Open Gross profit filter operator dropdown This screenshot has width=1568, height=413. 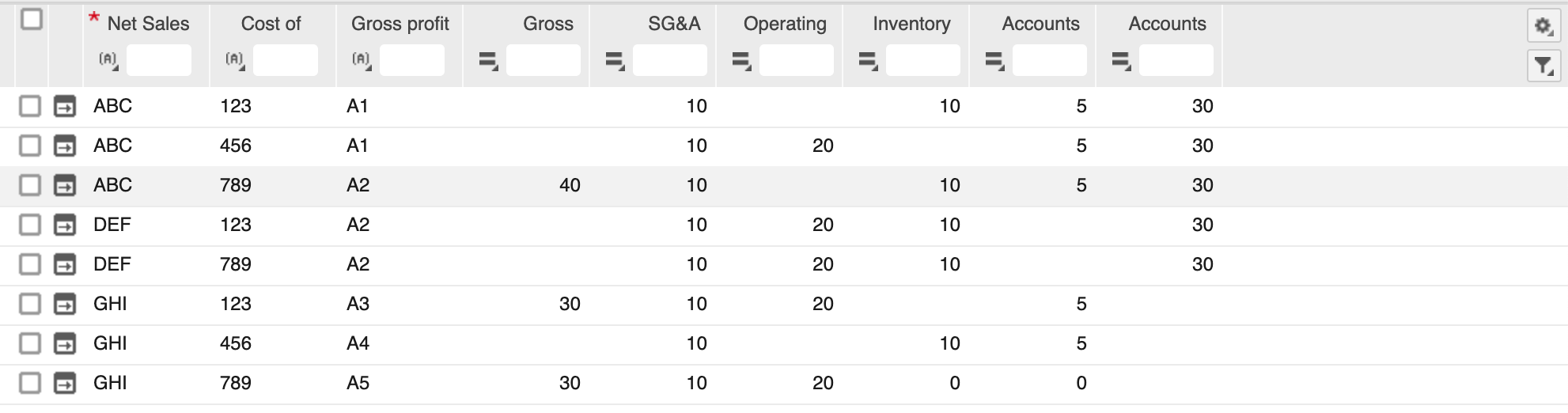click(x=362, y=60)
